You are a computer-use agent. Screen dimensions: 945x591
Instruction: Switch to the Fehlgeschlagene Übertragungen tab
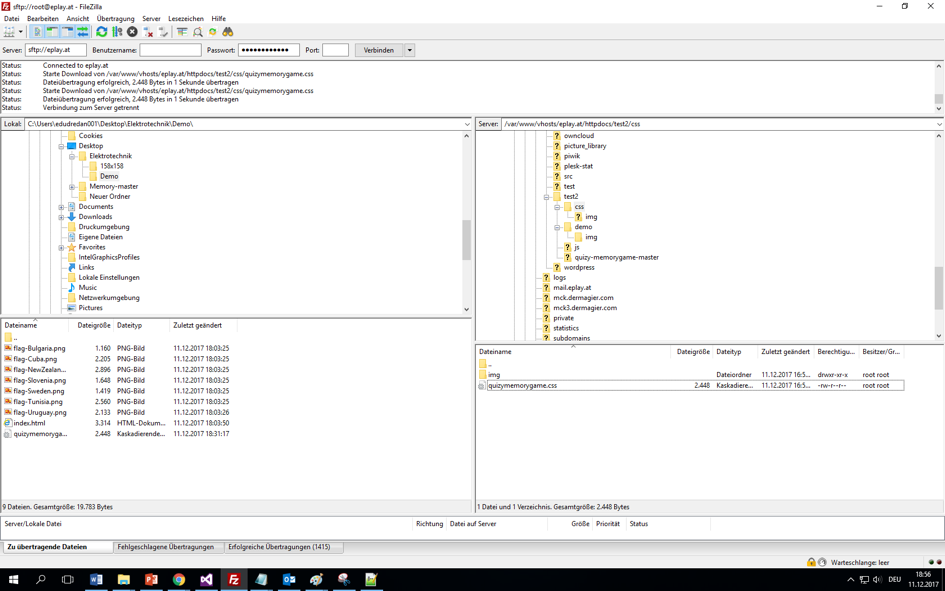[x=165, y=547]
